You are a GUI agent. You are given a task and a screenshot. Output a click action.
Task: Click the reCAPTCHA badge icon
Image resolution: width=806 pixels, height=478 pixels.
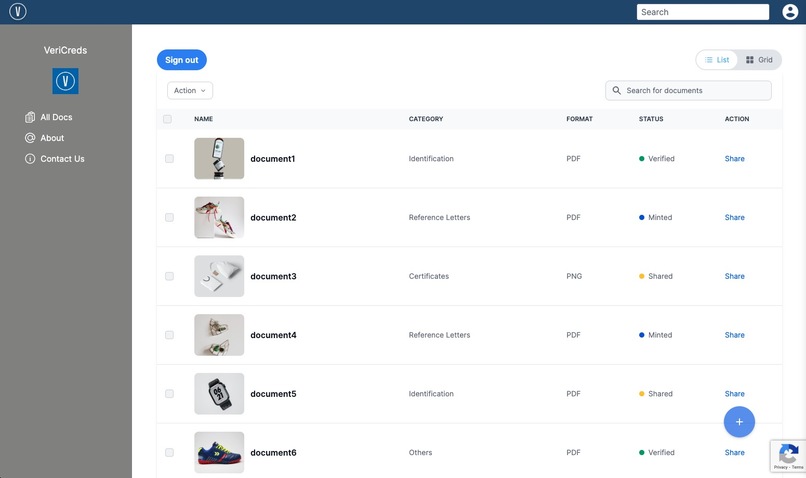click(788, 453)
